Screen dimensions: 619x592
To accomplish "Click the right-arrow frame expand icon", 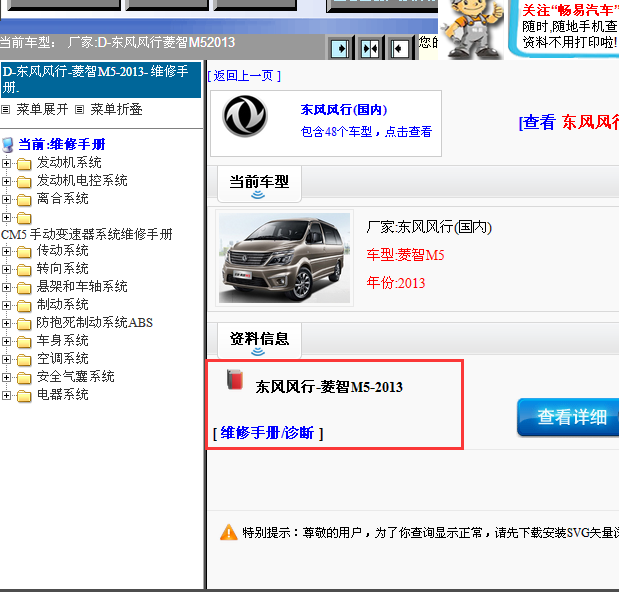I will [340, 49].
